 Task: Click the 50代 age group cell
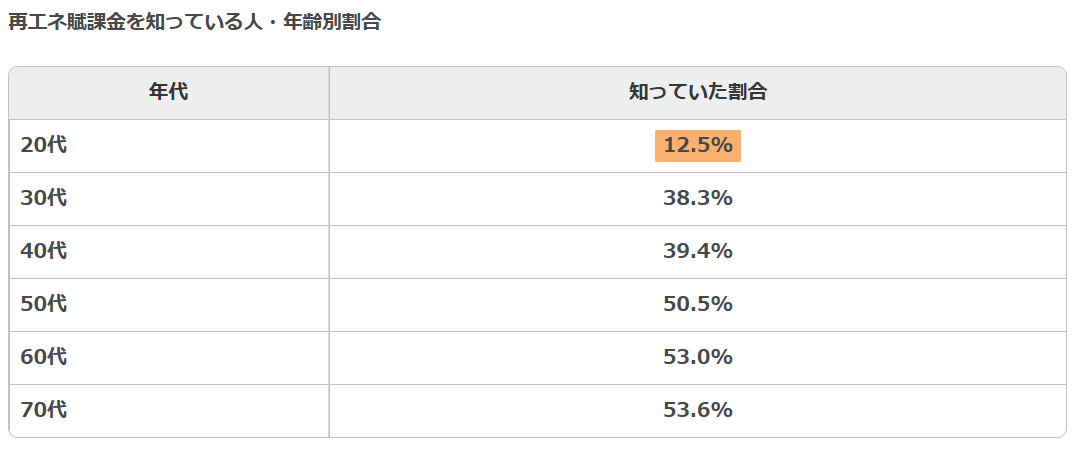coord(44,304)
